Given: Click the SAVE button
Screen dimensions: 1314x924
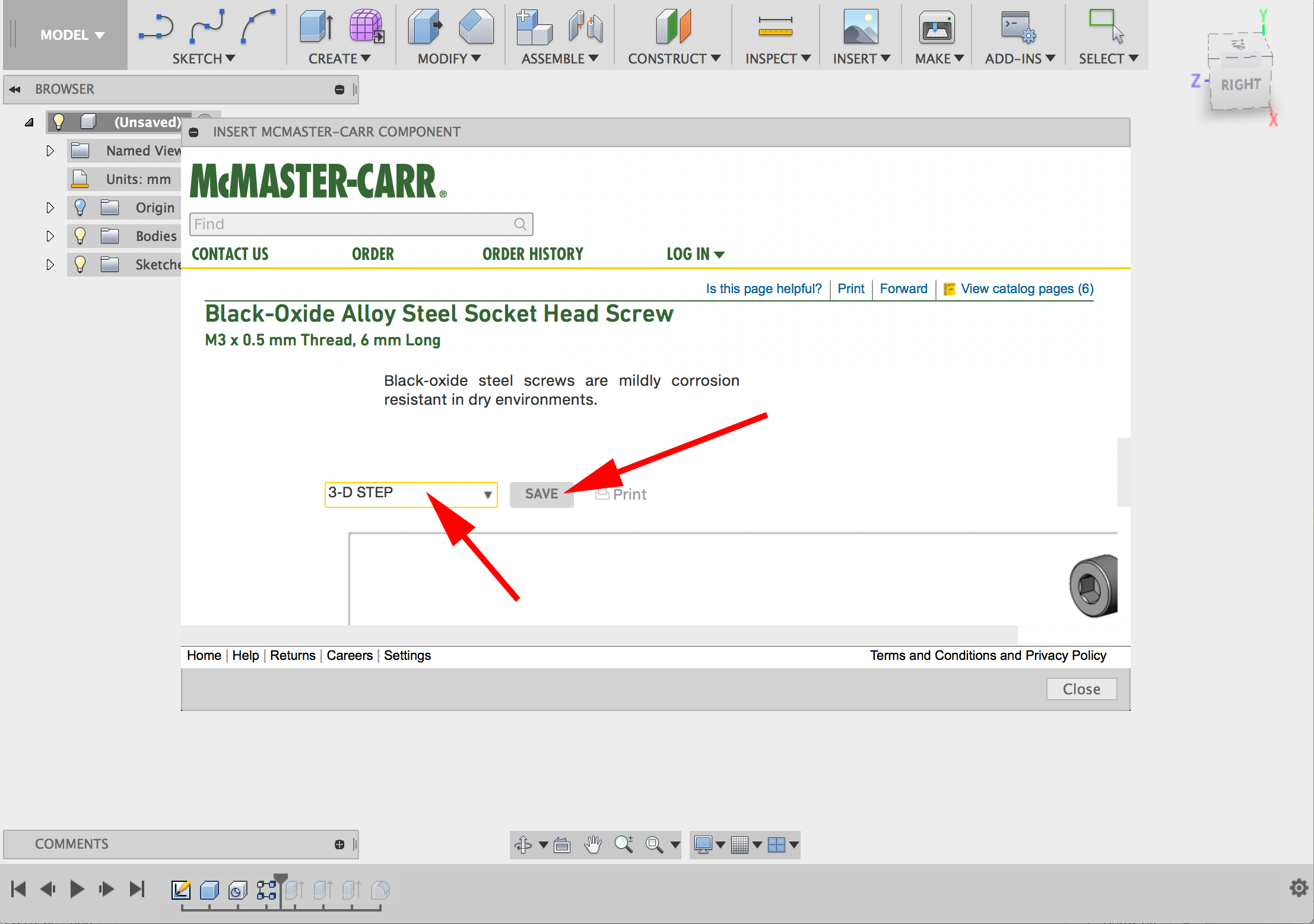Looking at the screenshot, I should point(541,494).
